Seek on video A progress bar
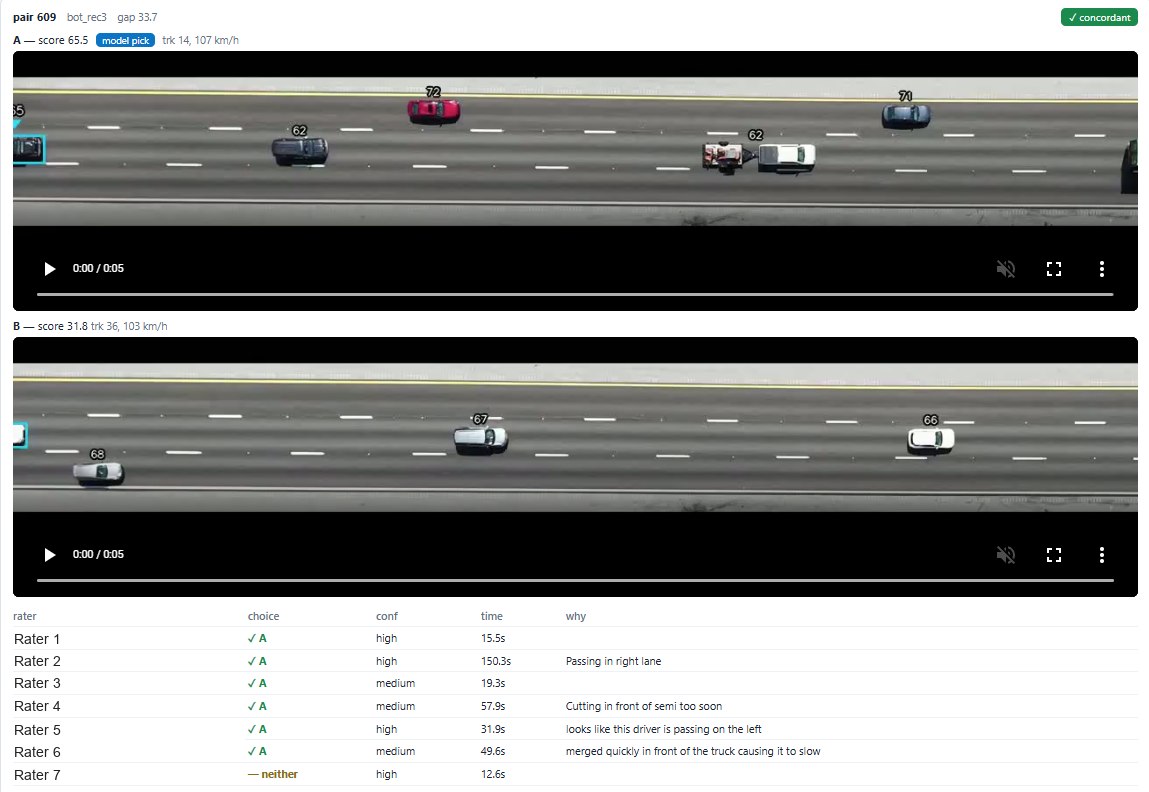Image resolution: width=1149 pixels, height=792 pixels. coord(575,295)
